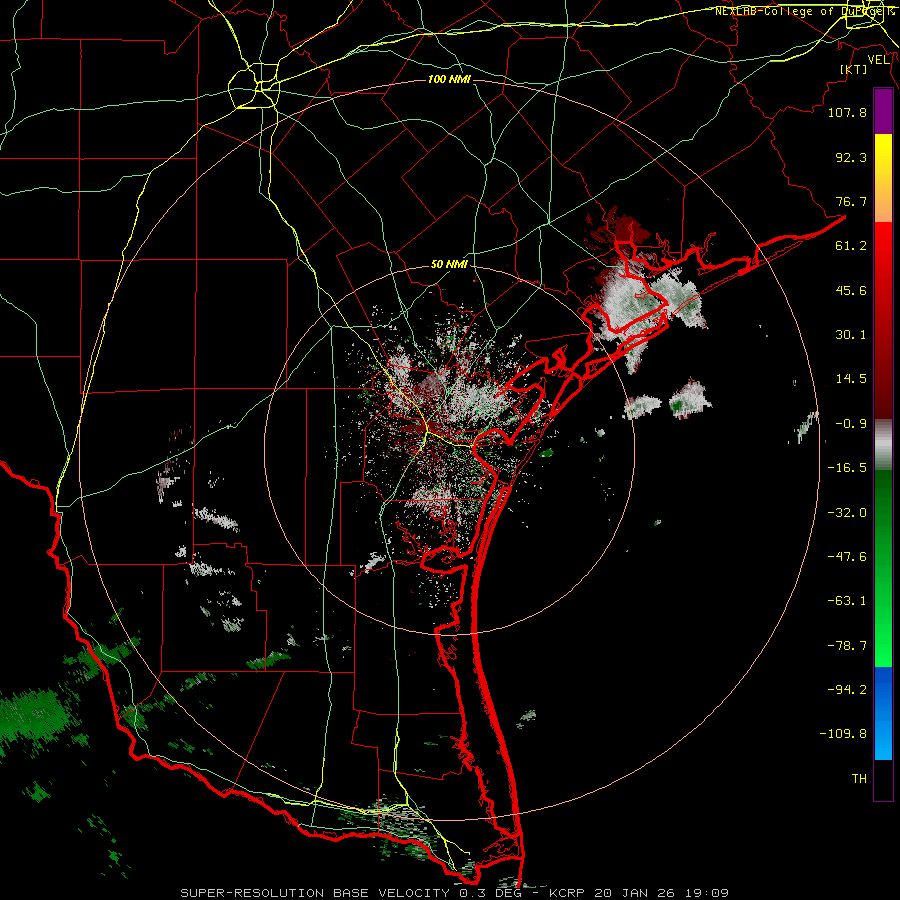Click the -16.5 velocity scale value

[x=847, y=468]
